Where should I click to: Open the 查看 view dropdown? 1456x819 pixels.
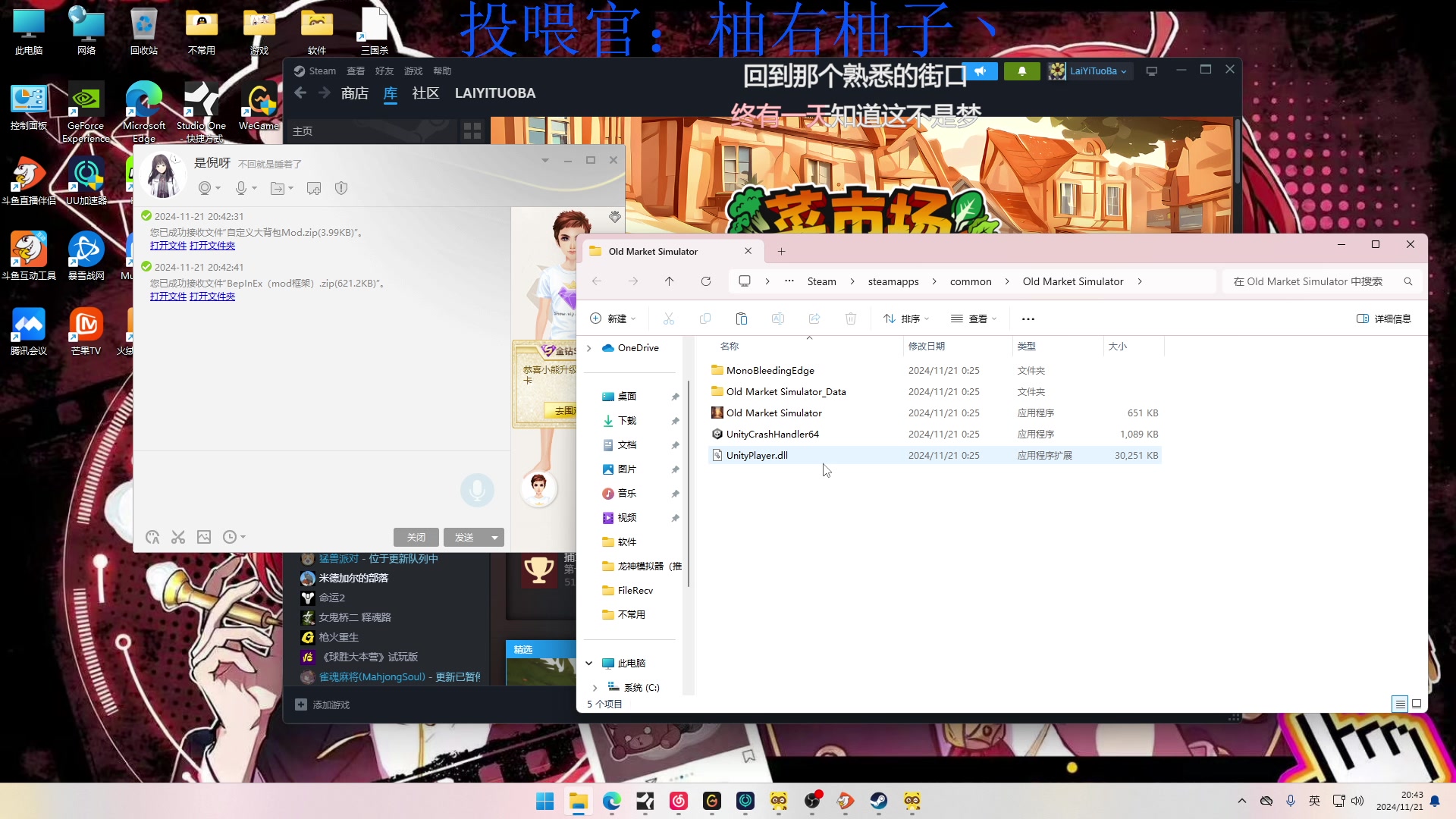pos(974,319)
